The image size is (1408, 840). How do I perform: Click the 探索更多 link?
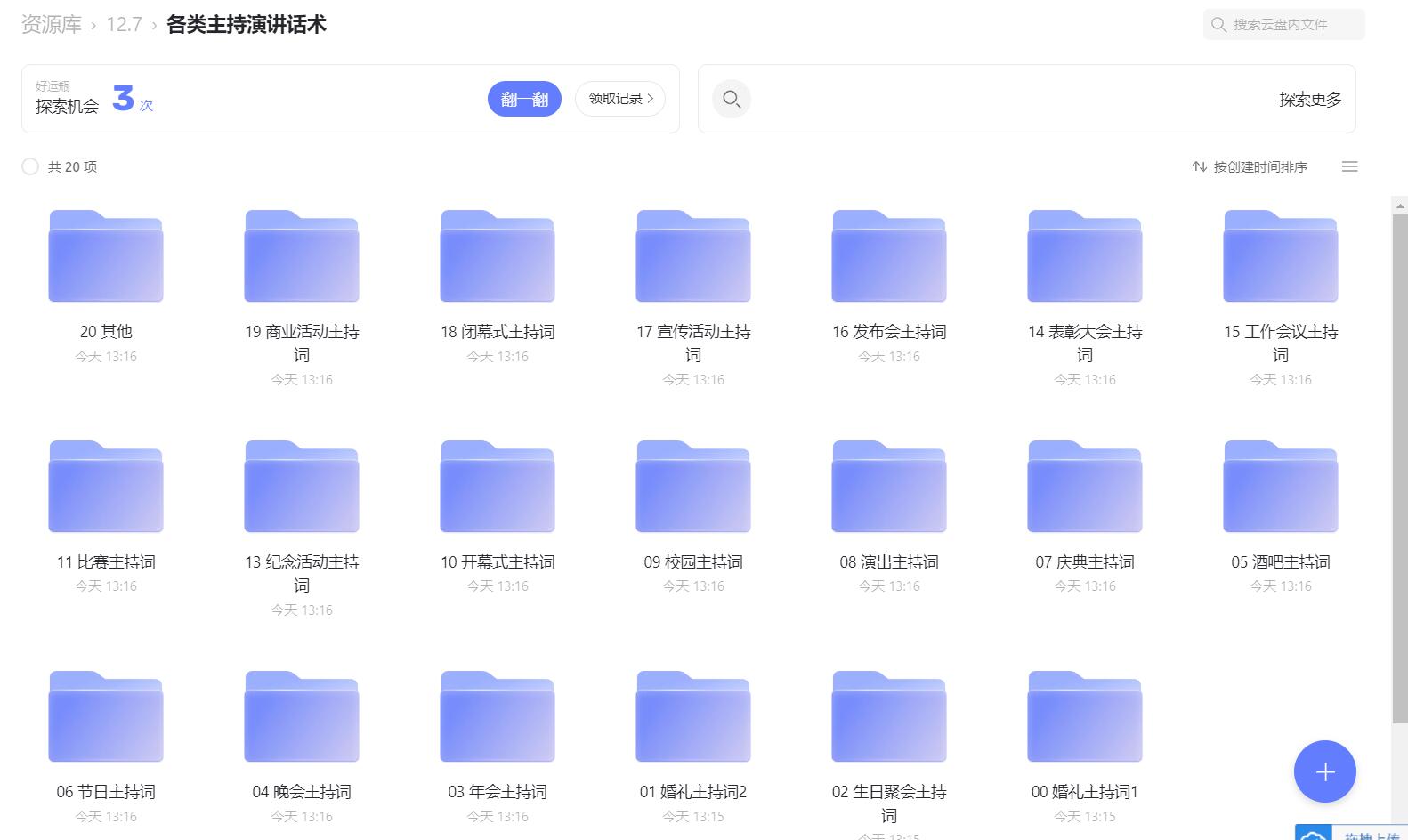point(1310,100)
